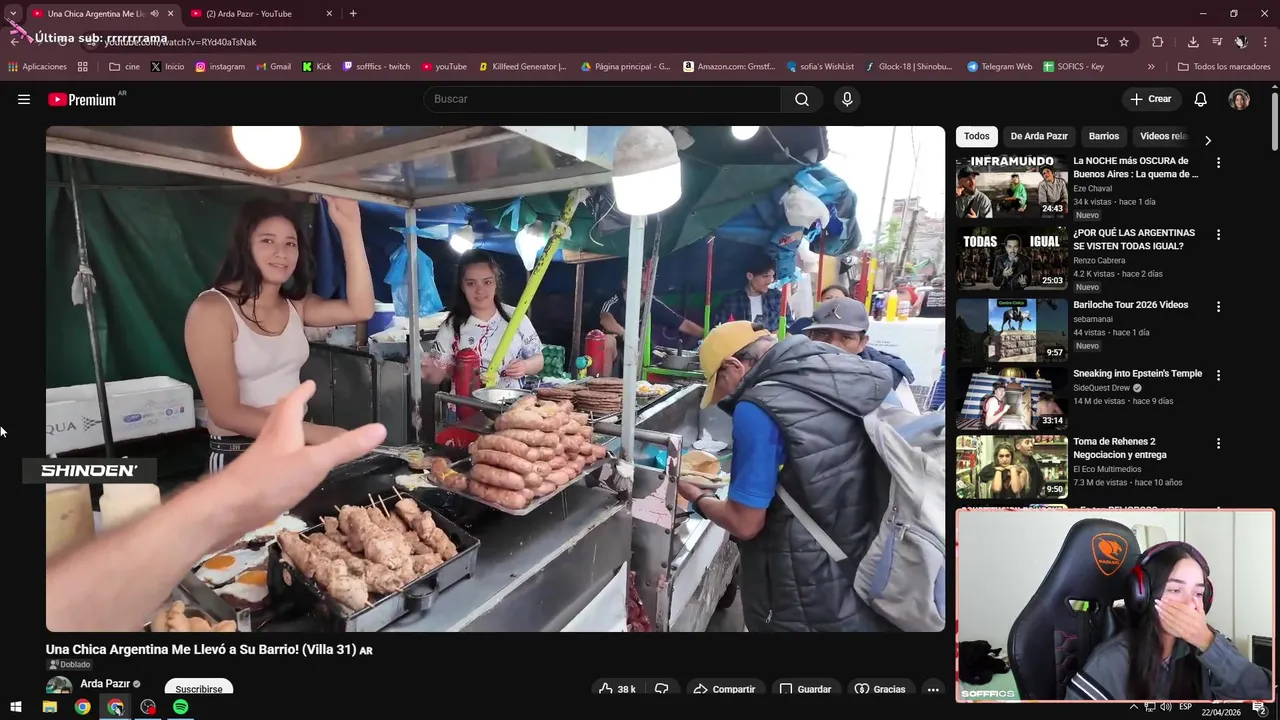1280x720 pixels.
Task: Open the INFRAMUNDO video thumbnail
Action: (1011, 187)
